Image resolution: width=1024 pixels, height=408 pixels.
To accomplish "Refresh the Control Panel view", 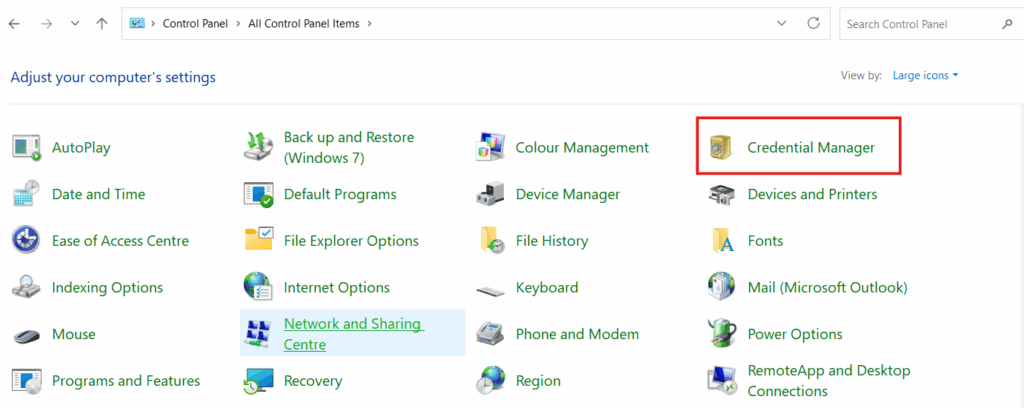I will pyautogui.click(x=813, y=24).
